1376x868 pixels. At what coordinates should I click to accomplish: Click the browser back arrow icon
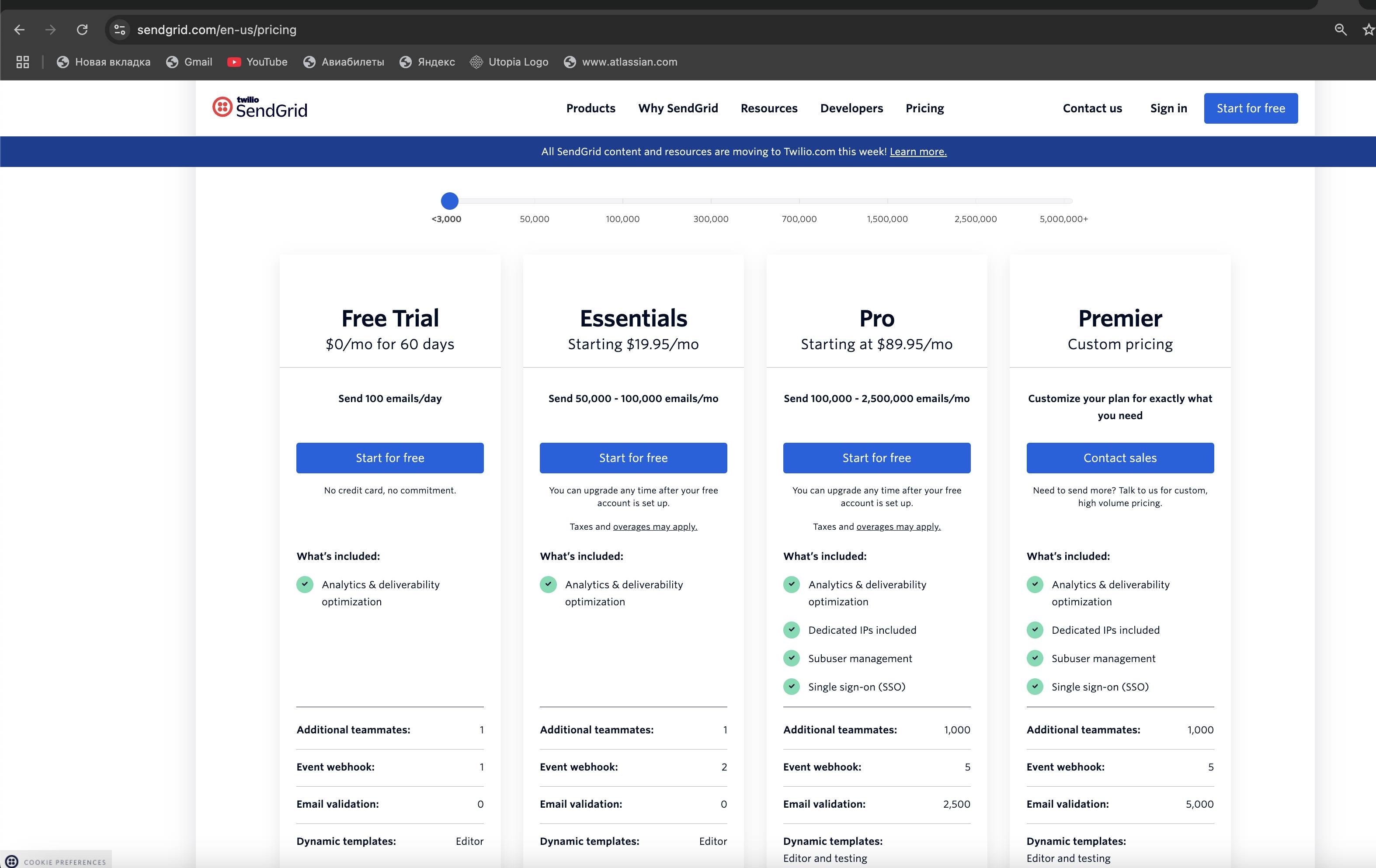19,30
